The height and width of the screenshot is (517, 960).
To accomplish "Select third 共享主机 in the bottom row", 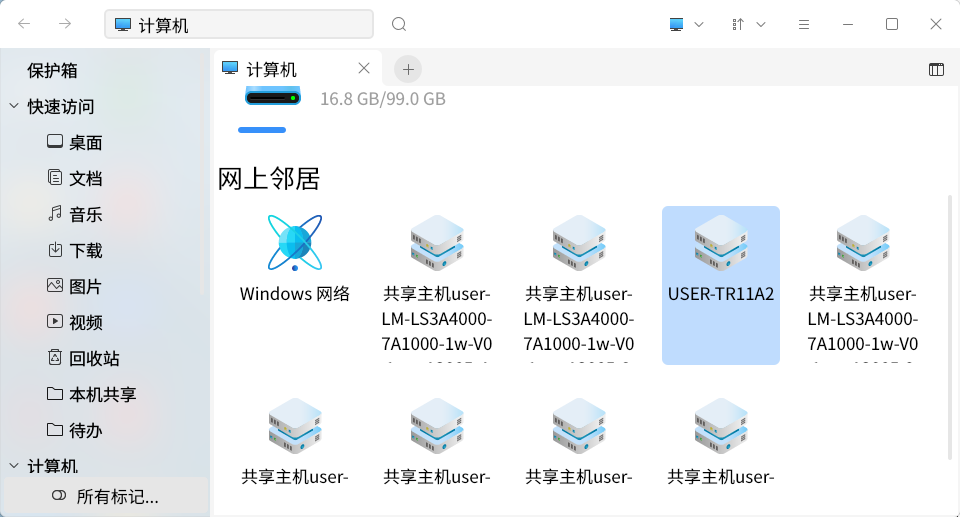I will tap(579, 442).
